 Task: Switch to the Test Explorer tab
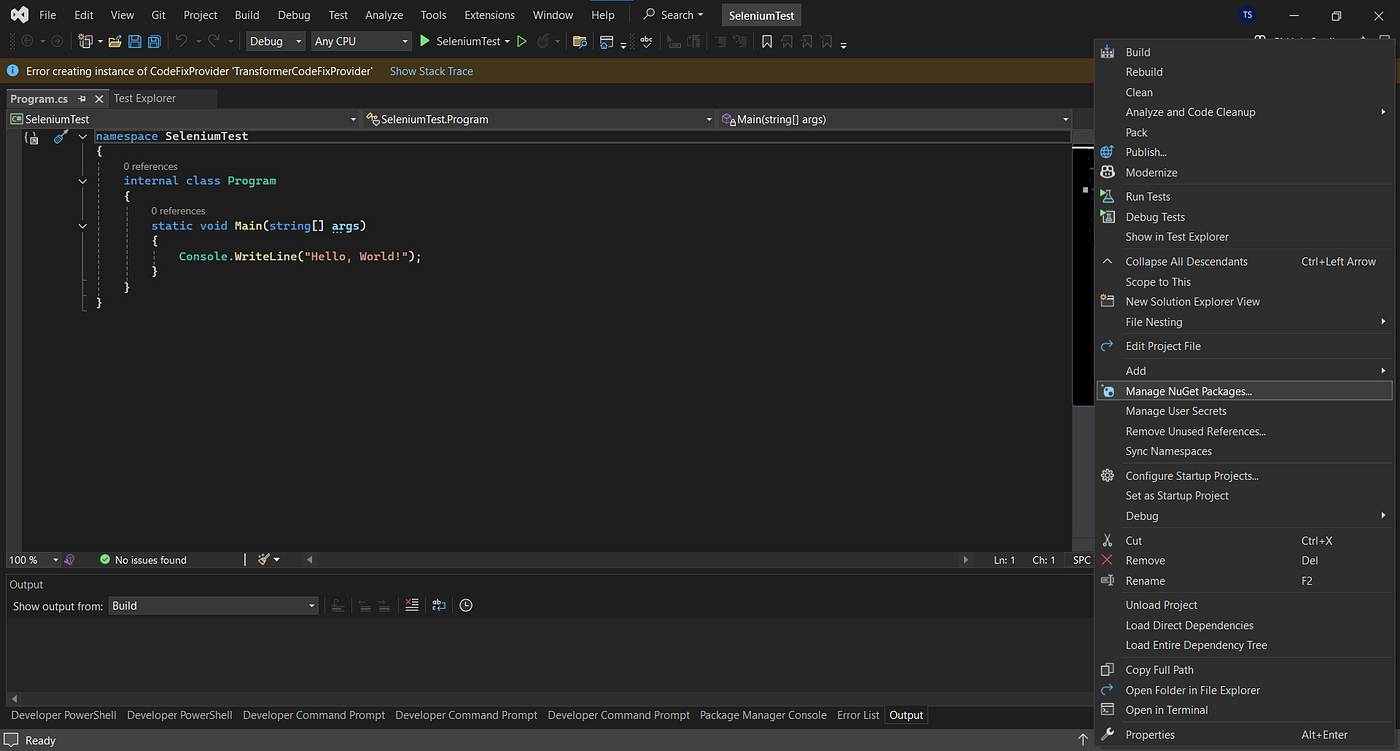144,98
